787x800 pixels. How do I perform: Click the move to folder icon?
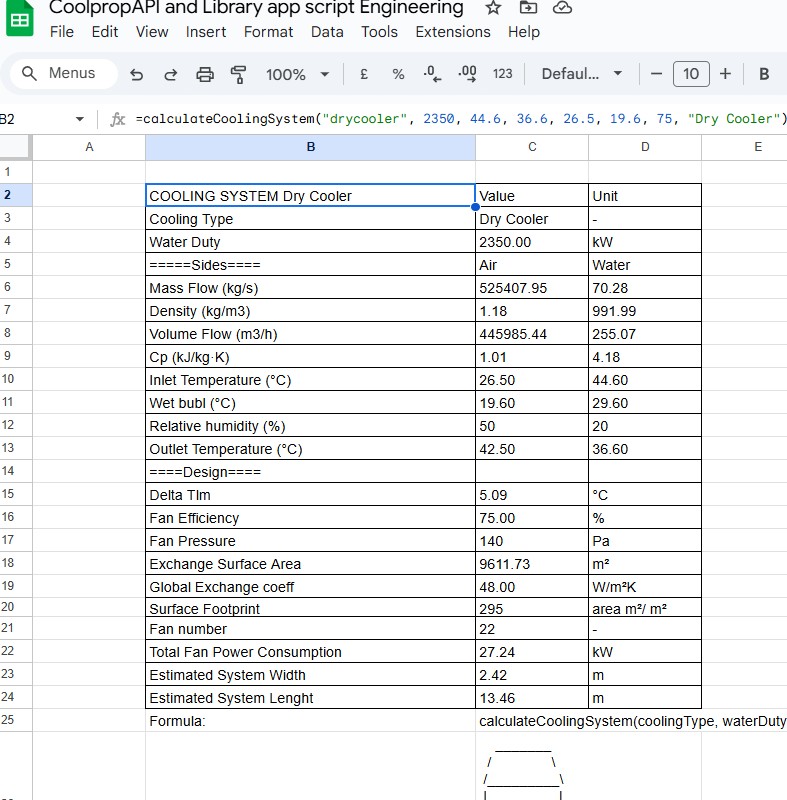(x=528, y=7)
